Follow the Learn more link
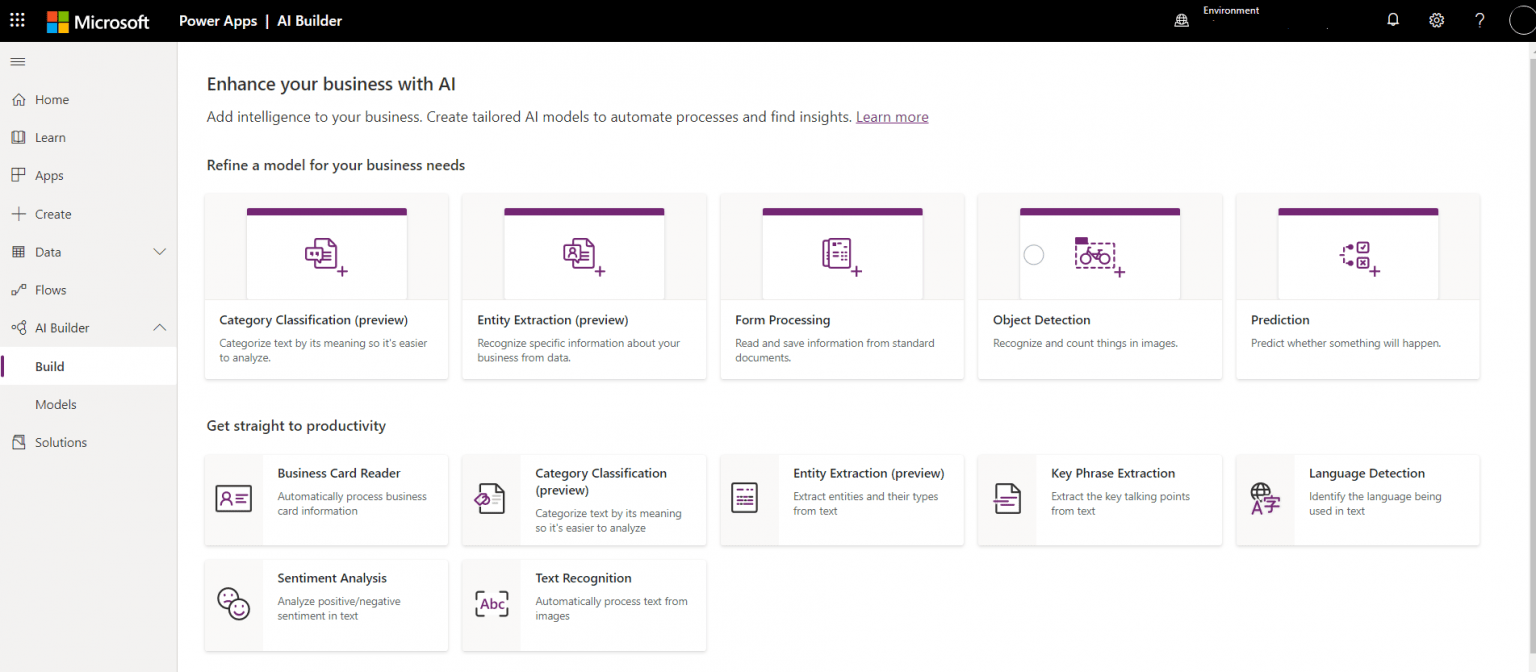This screenshot has width=1536, height=672. tap(892, 117)
